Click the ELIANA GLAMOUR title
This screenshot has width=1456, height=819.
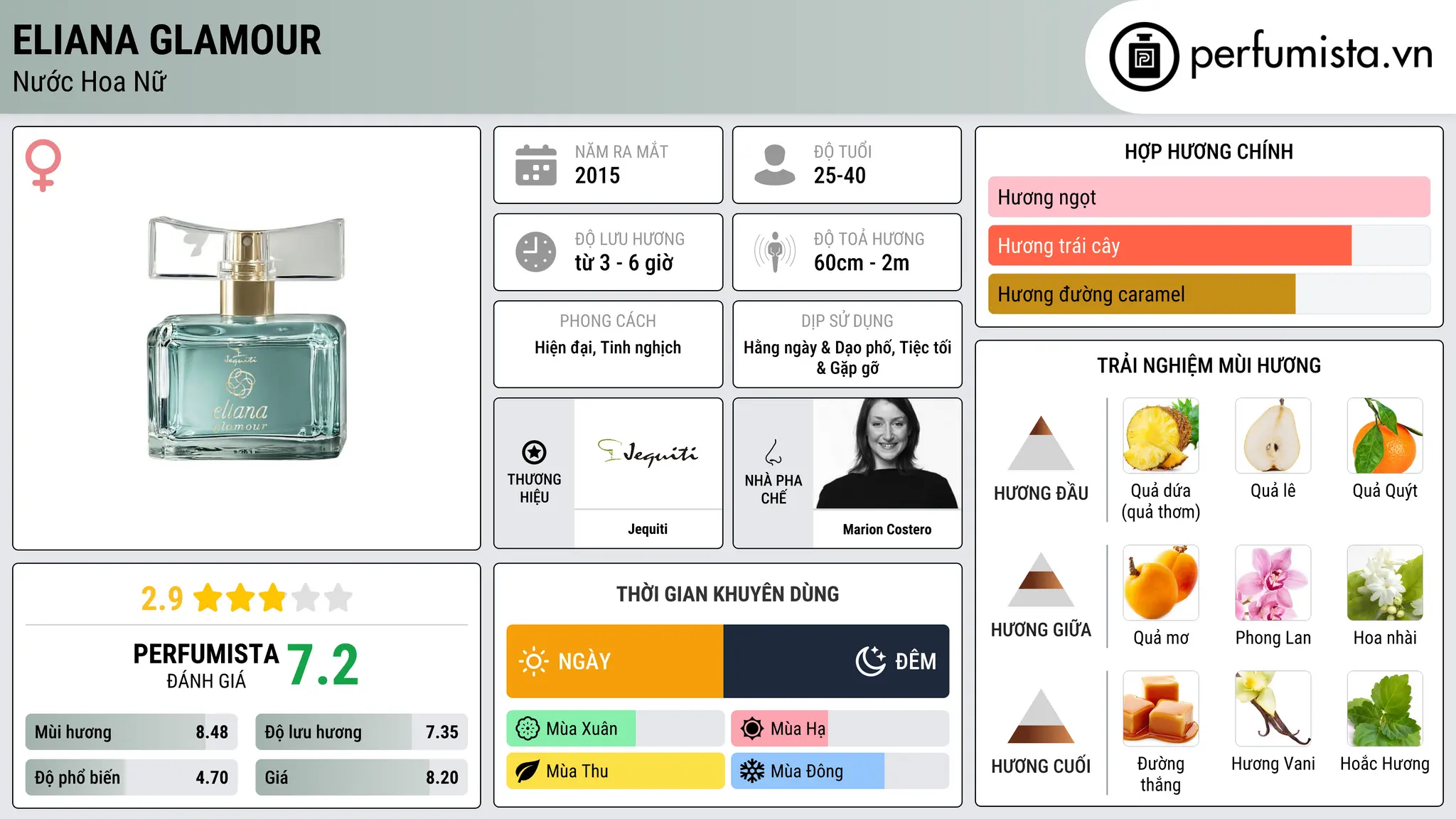click(x=167, y=40)
